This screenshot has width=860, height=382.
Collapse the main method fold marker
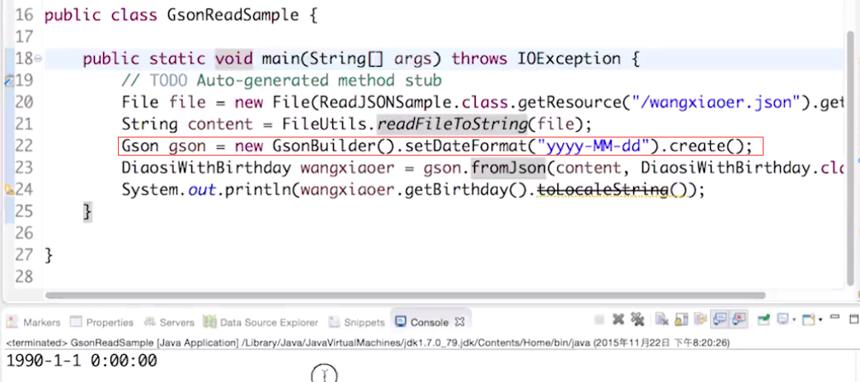pos(38,58)
